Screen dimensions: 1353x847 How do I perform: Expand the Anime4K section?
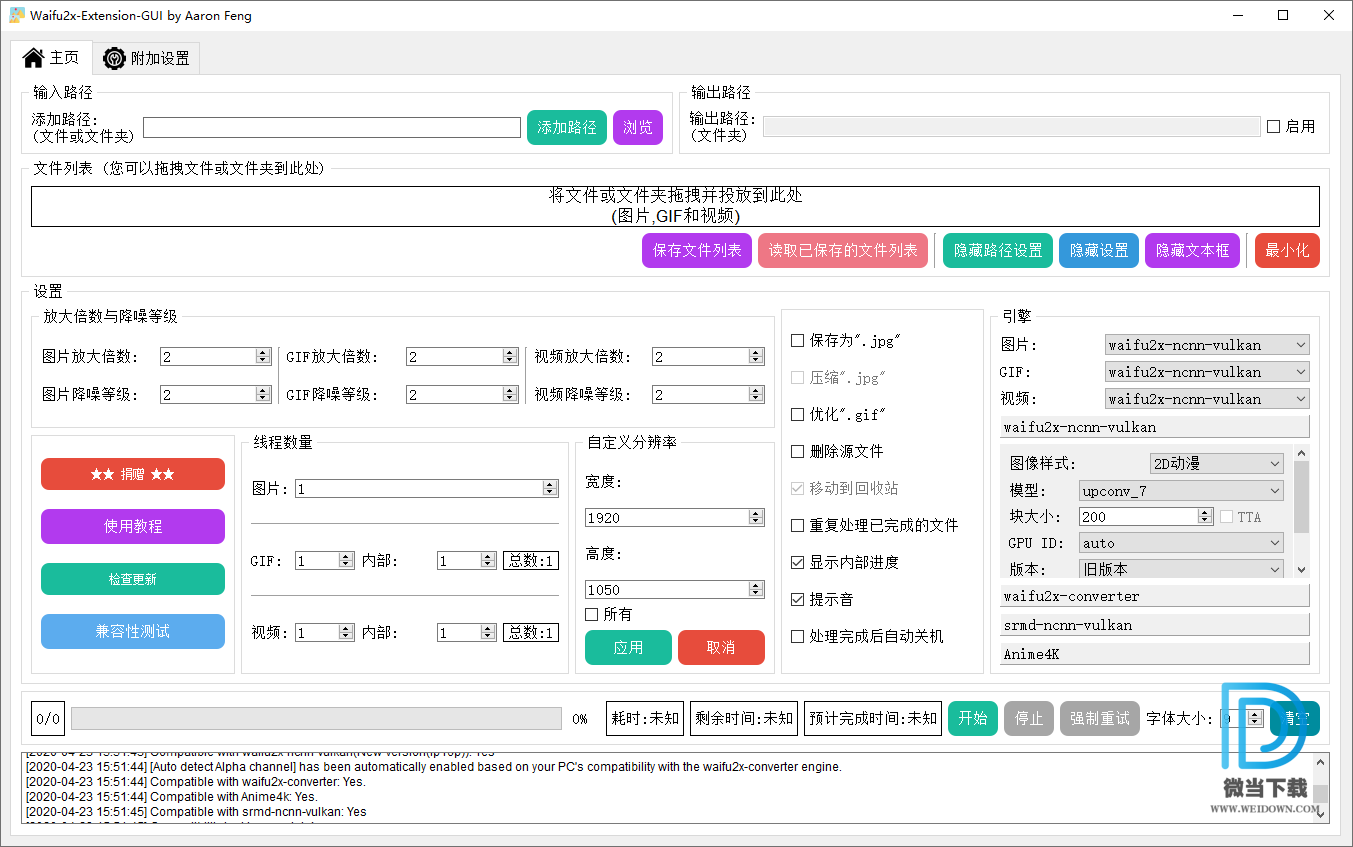[1155, 654]
